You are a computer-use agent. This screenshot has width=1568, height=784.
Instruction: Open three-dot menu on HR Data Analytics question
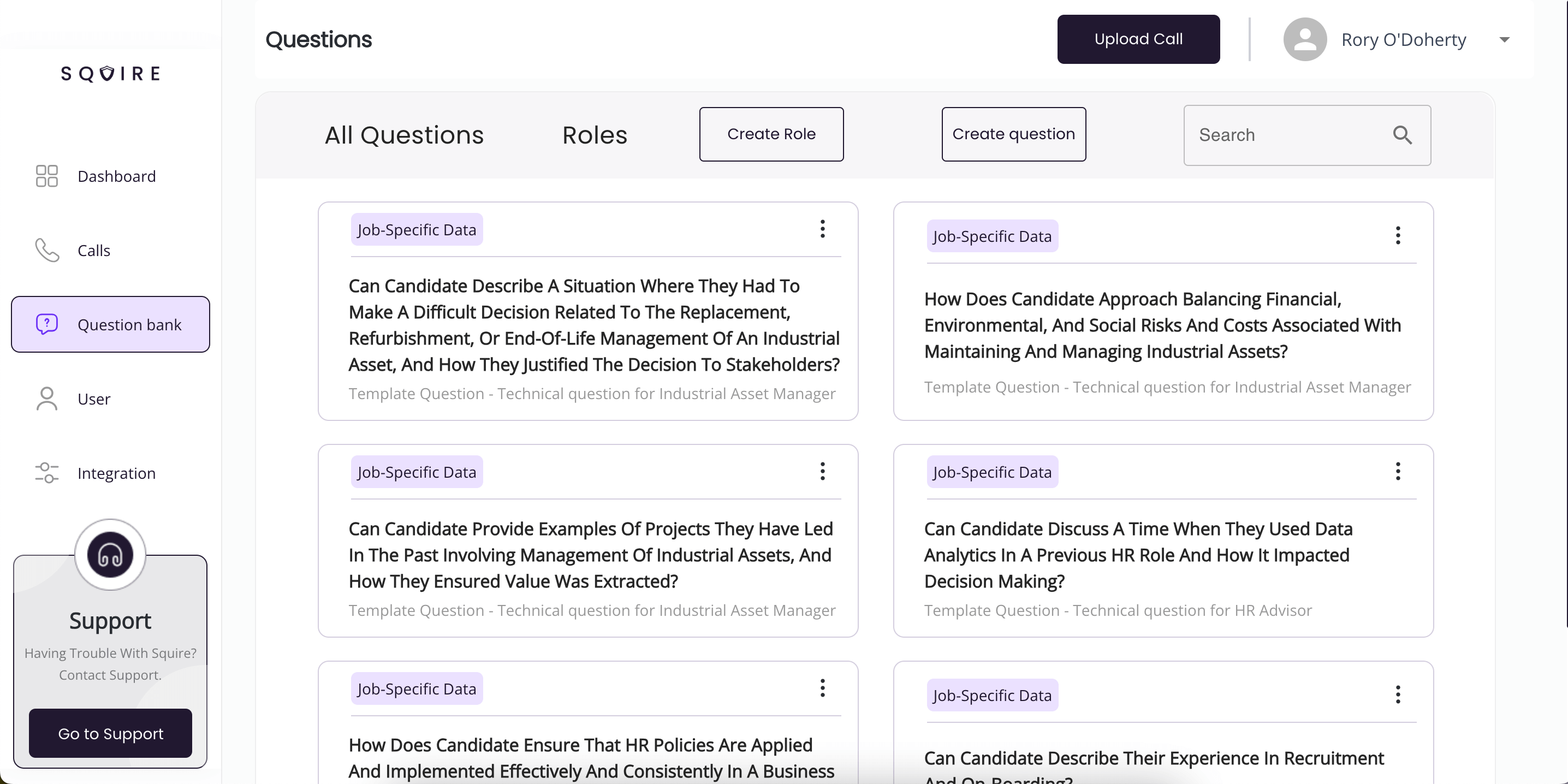1398,471
